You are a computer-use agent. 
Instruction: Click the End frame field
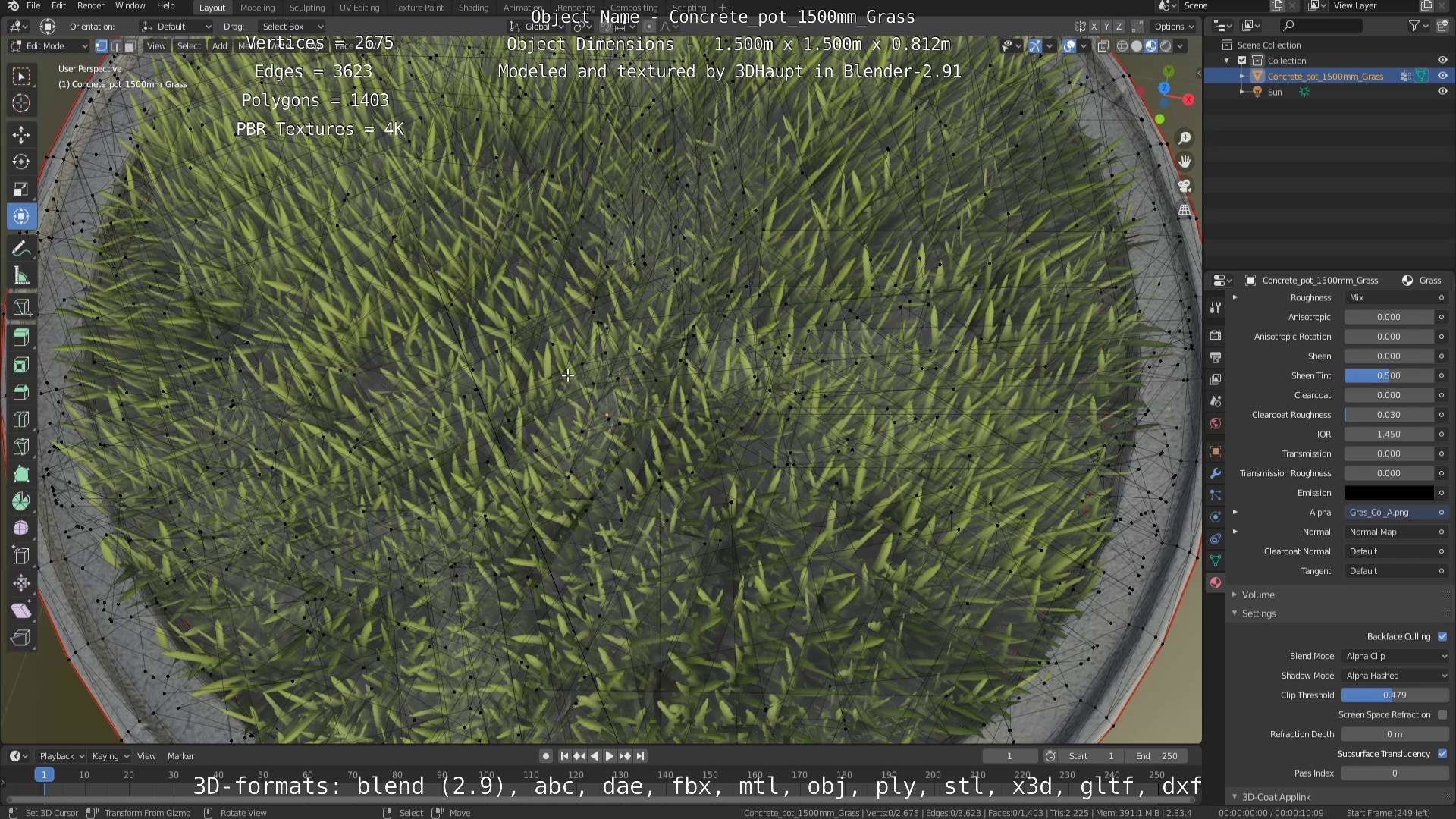[1158, 756]
